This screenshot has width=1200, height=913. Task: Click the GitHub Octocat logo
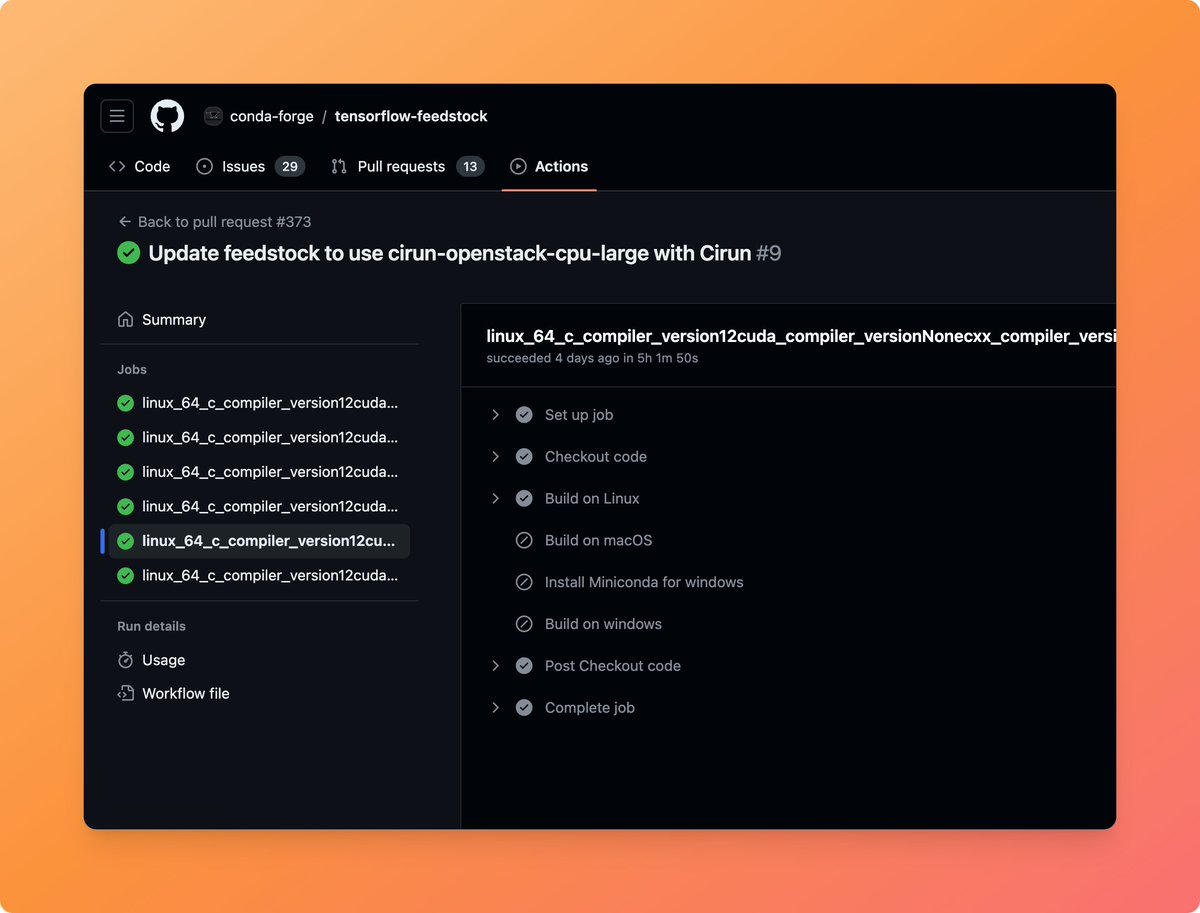[x=167, y=116]
